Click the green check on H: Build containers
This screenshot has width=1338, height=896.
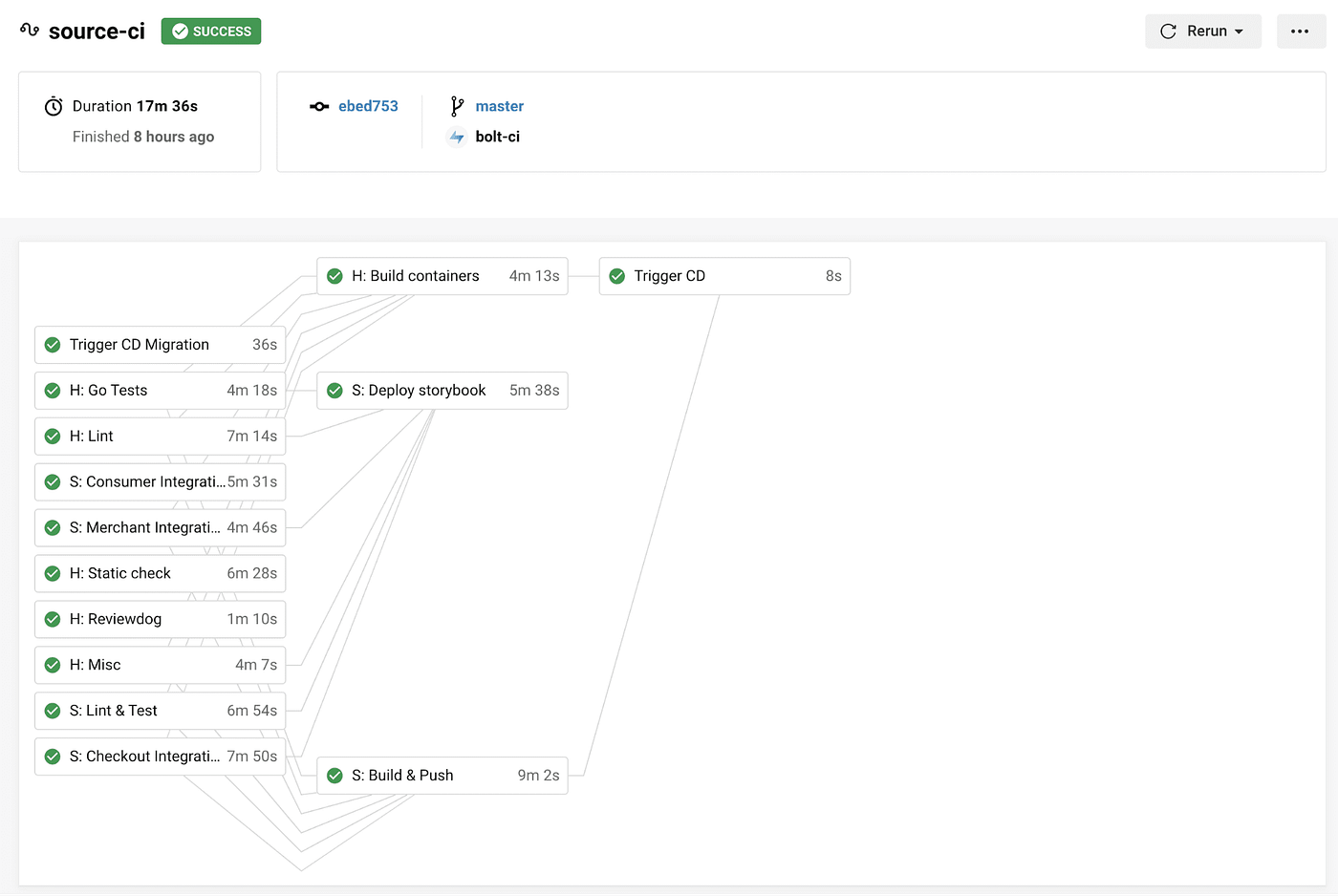(x=334, y=276)
